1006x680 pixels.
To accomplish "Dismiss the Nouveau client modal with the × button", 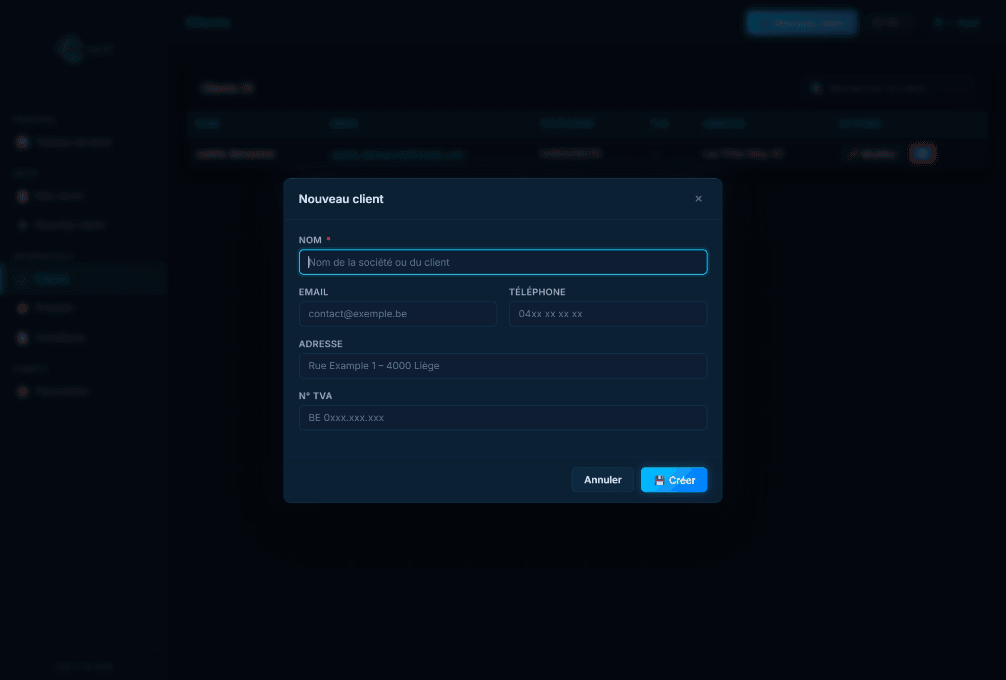I will tap(698, 199).
